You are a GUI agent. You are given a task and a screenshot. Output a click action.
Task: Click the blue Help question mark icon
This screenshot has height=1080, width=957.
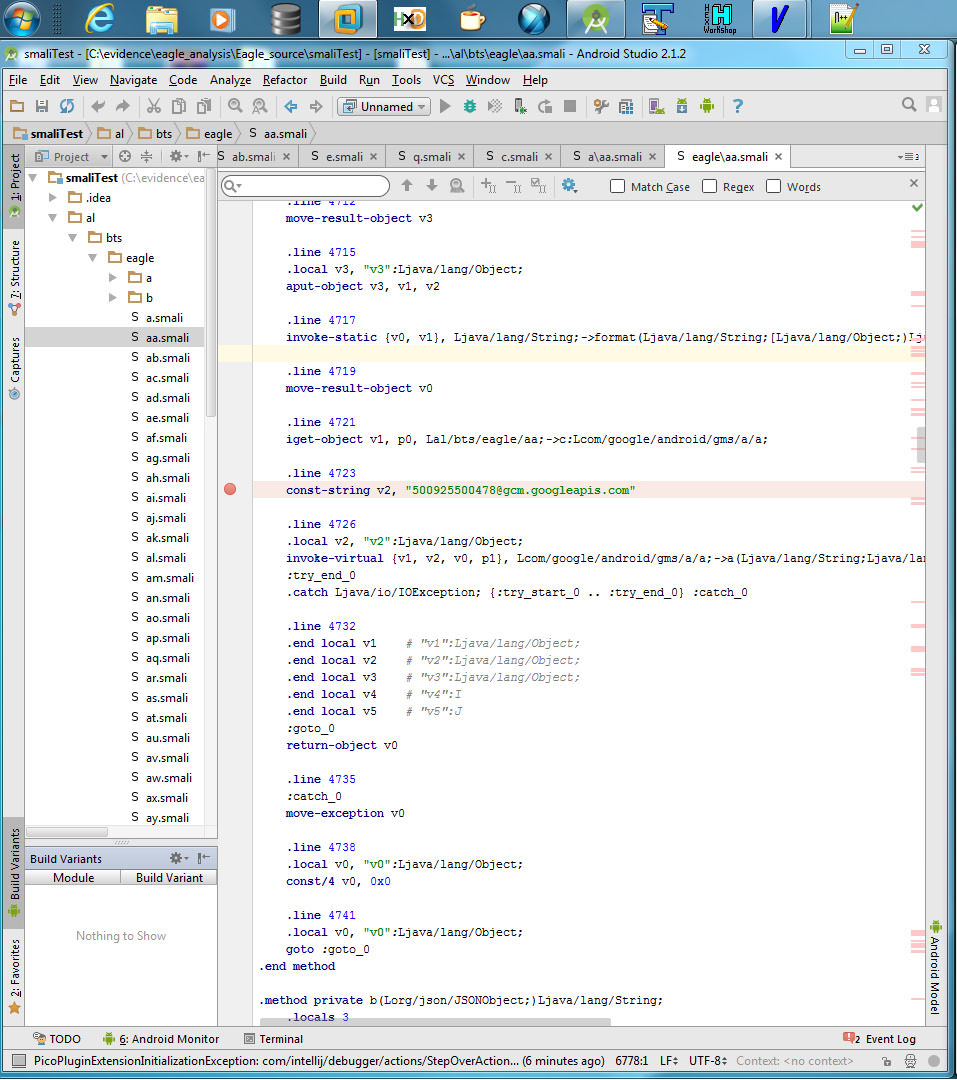[738, 106]
